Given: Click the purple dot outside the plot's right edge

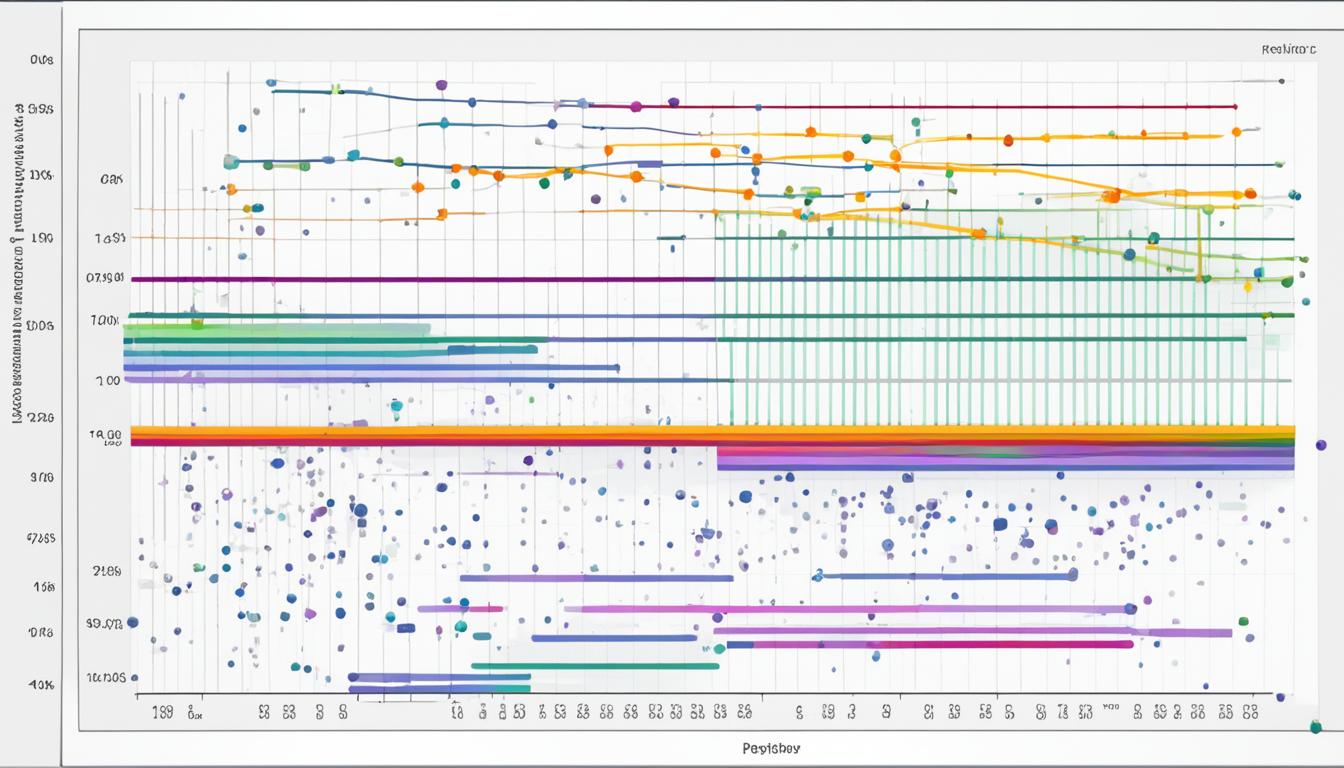Looking at the screenshot, I should pyautogui.click(x=1321, y=445).
